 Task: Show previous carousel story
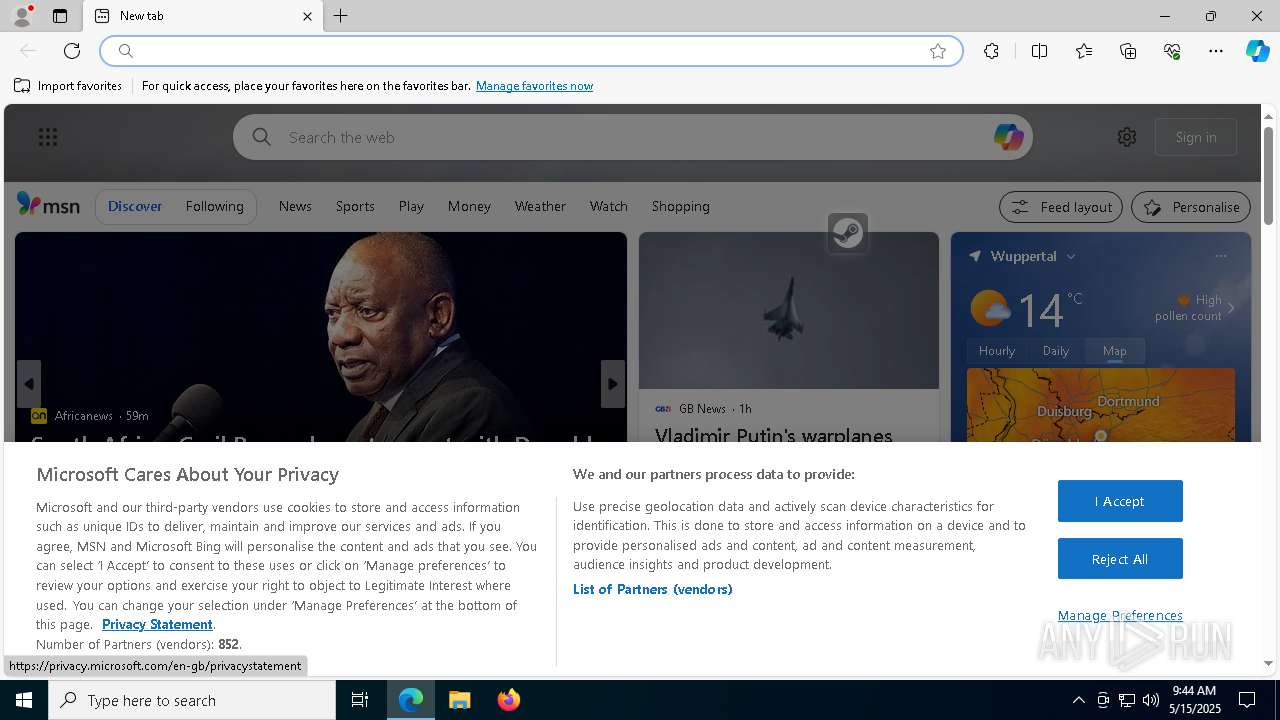[29, 384]
